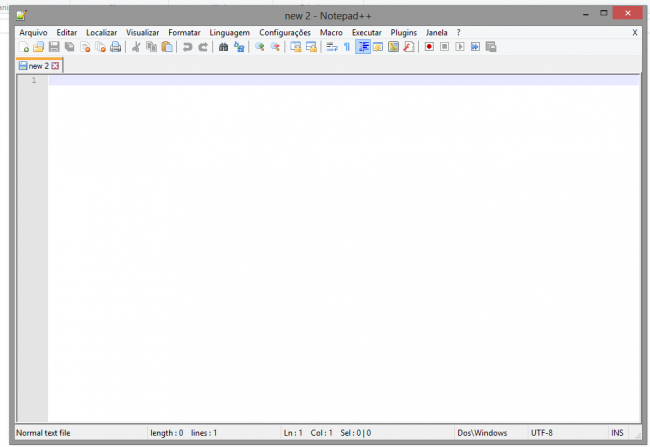650x447 pixels.
Task: Run macro multiple times icon
Action: tap(475, 47)
